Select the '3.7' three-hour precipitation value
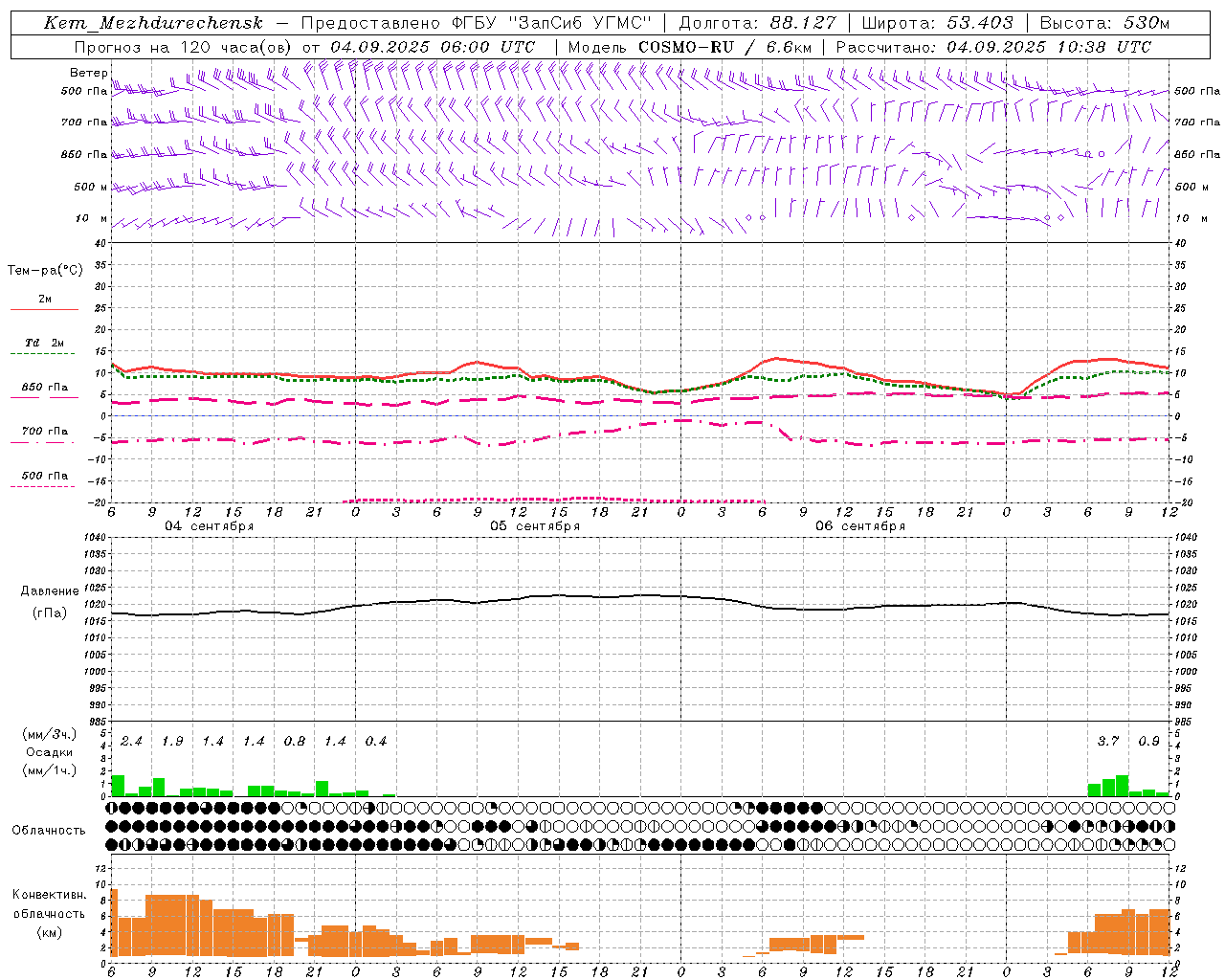Image resolution: width=1225 pixels, height=980 pixels. (x=1108, y=742)
